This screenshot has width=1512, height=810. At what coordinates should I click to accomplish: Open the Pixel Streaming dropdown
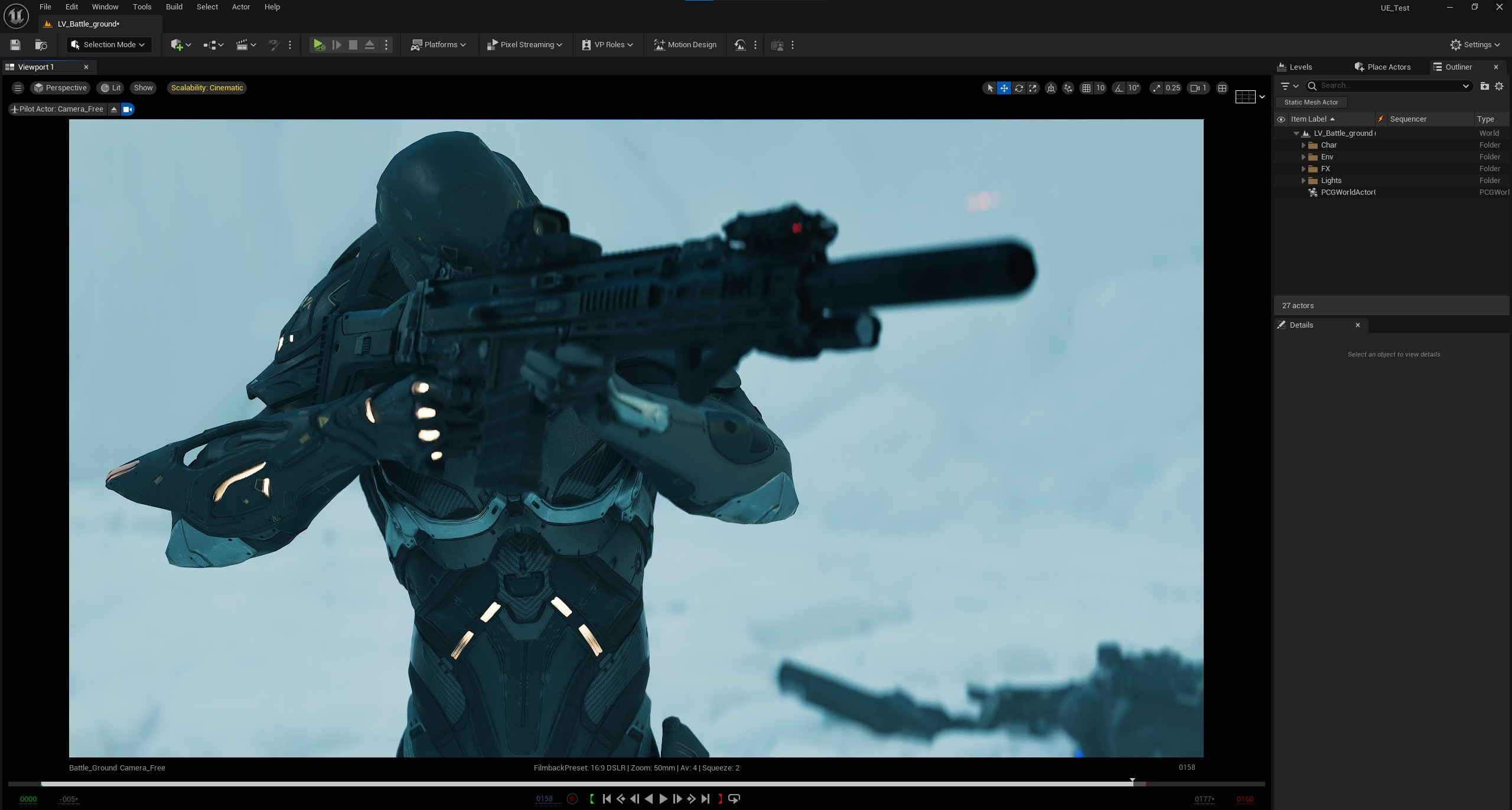[x=524, y=45]
